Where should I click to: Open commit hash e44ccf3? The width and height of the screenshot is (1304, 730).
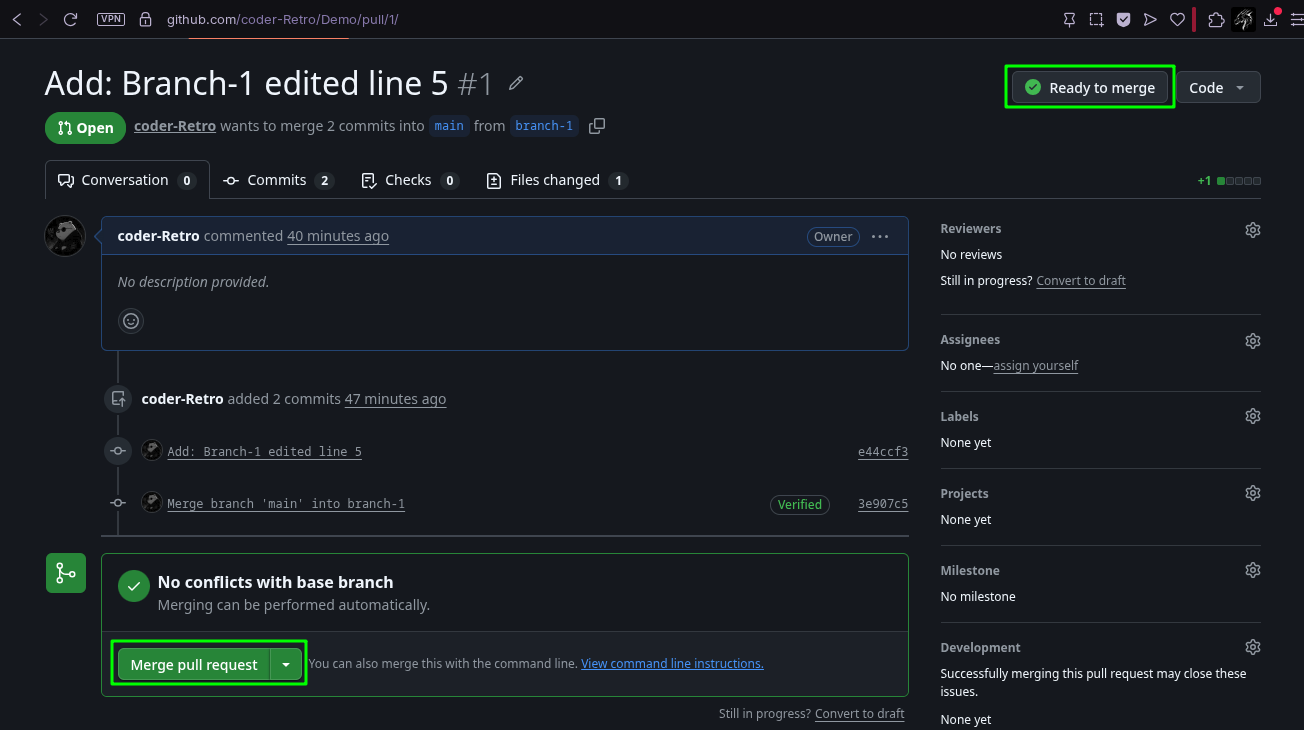883,452
